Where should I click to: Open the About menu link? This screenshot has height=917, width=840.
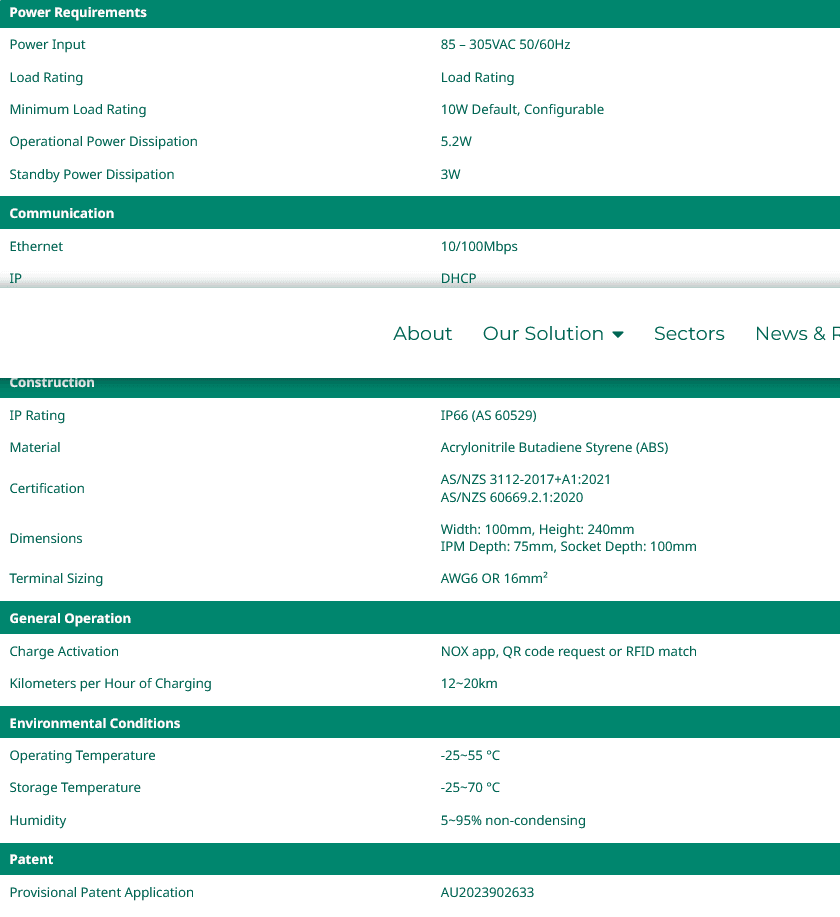pyautogui.click(x=422, y=334)
